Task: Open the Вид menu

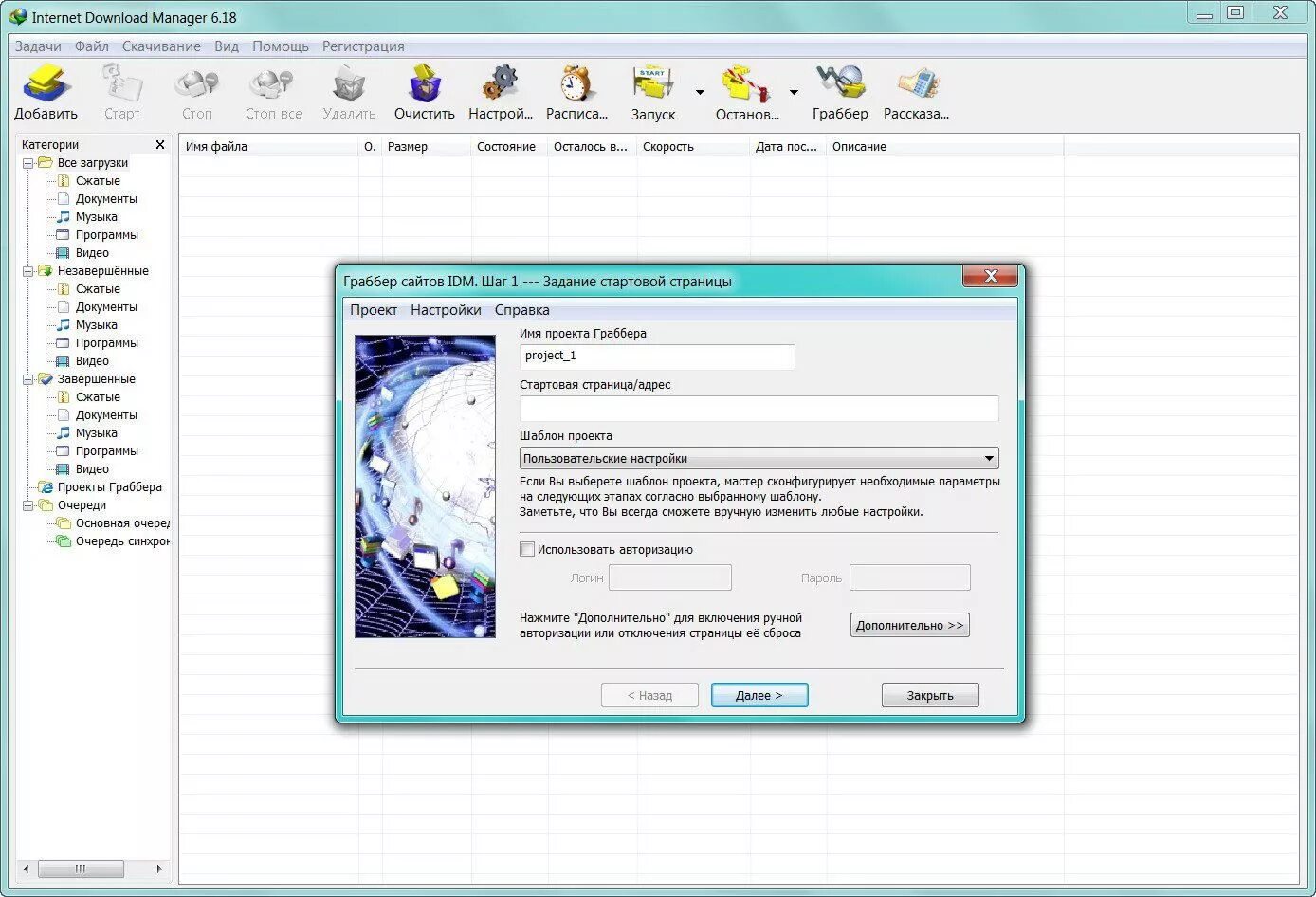Action: (227, 46)
